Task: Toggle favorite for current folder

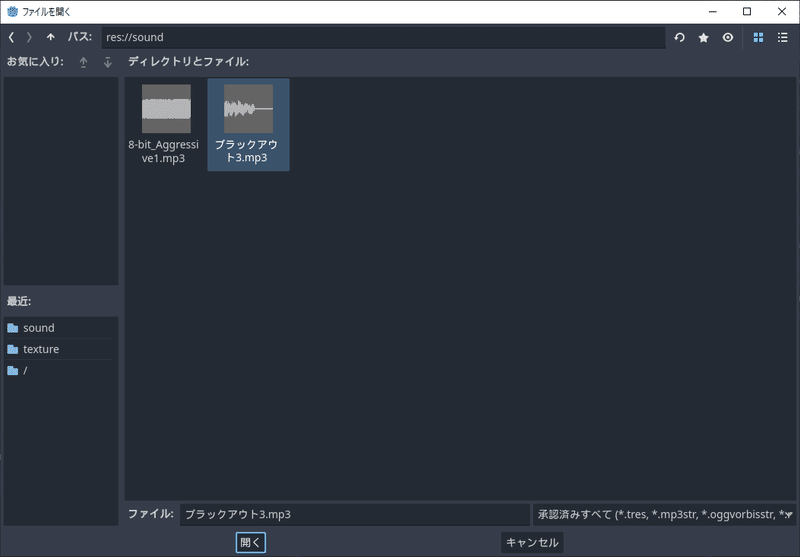Action: click(704, 37)
